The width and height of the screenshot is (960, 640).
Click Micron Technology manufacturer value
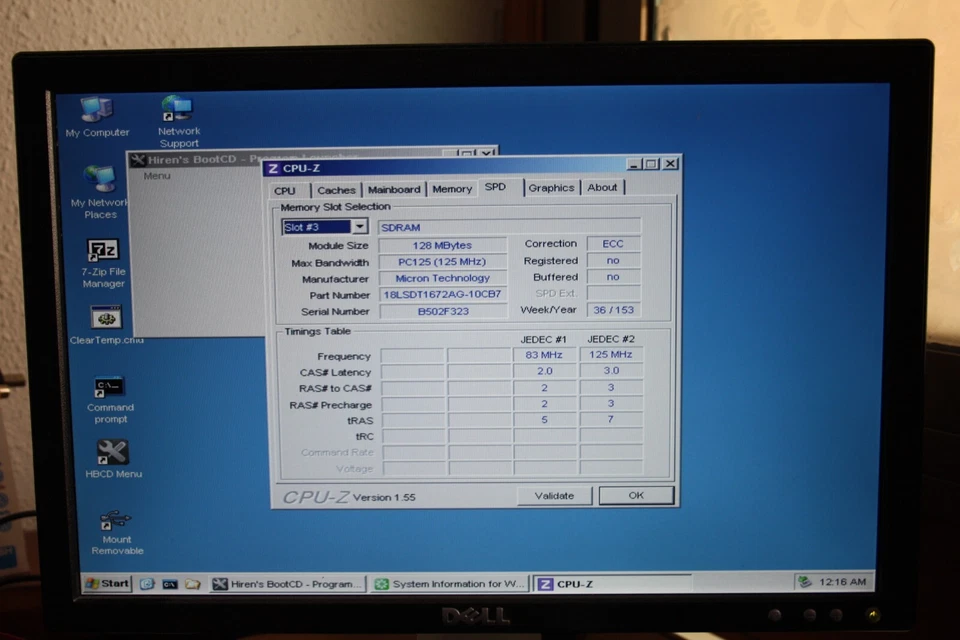click(443, 278)
